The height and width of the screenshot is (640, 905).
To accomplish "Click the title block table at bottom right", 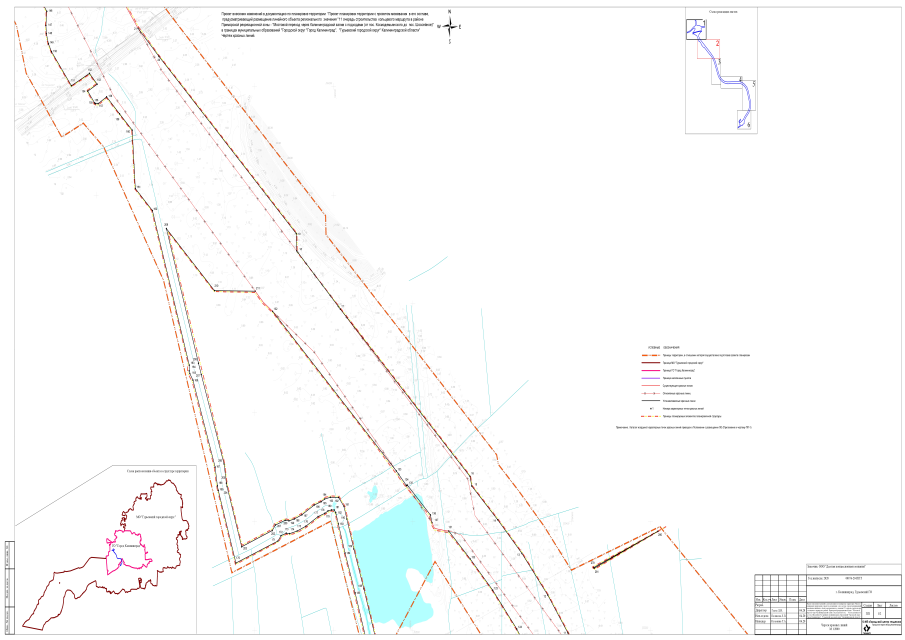I will click(828, 602).
